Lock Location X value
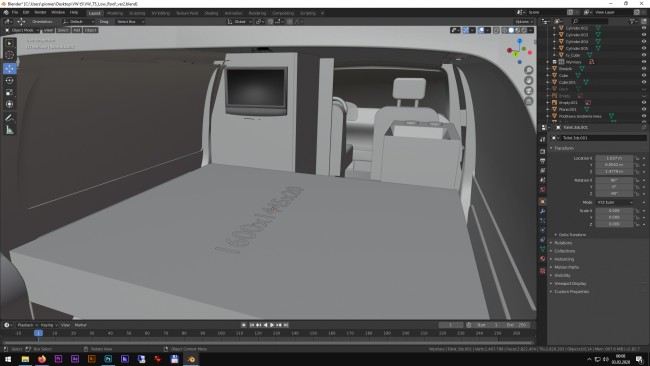Viewport: 650px width, 366px height. 637,158
